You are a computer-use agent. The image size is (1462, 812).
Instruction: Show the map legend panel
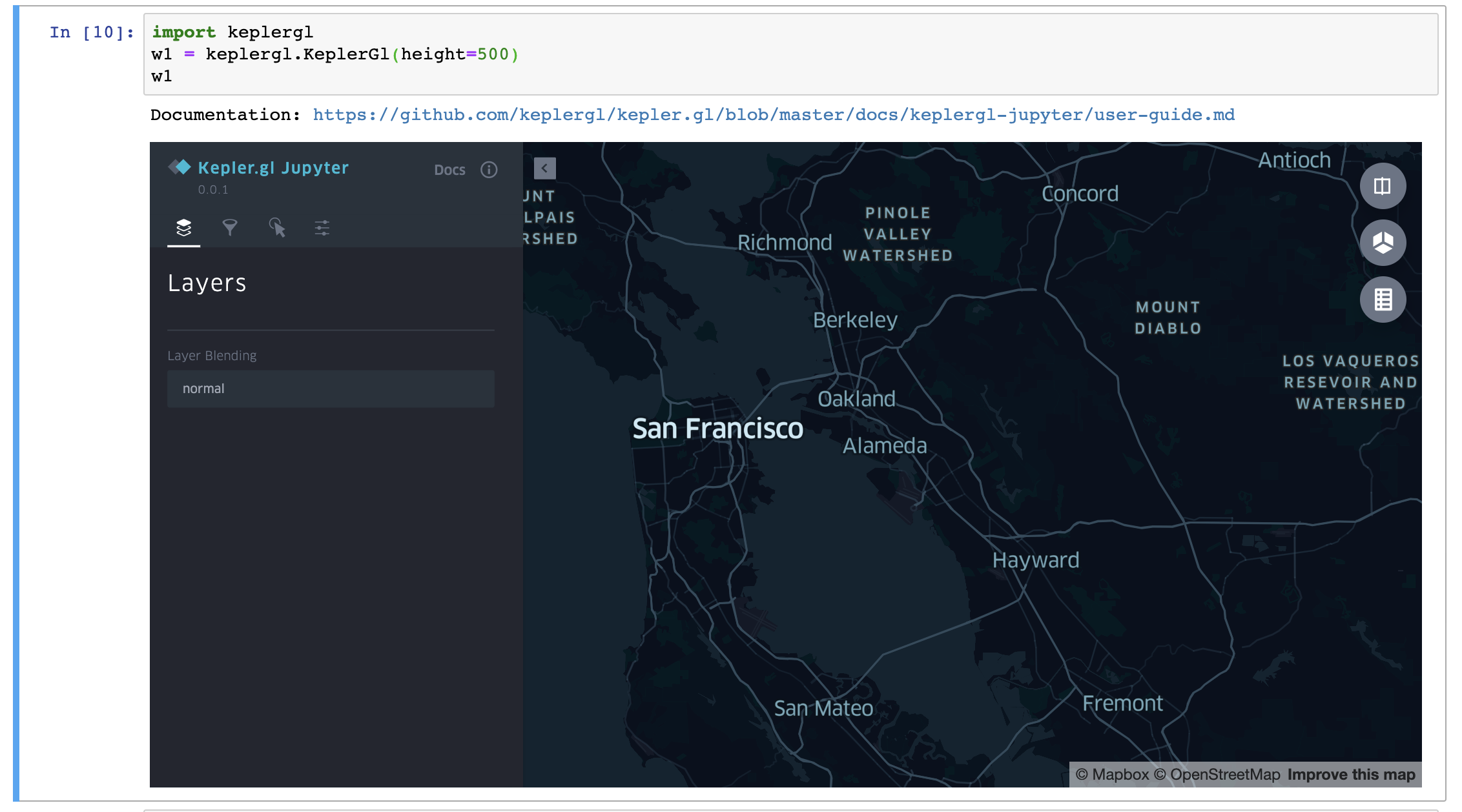point(1382,299)
